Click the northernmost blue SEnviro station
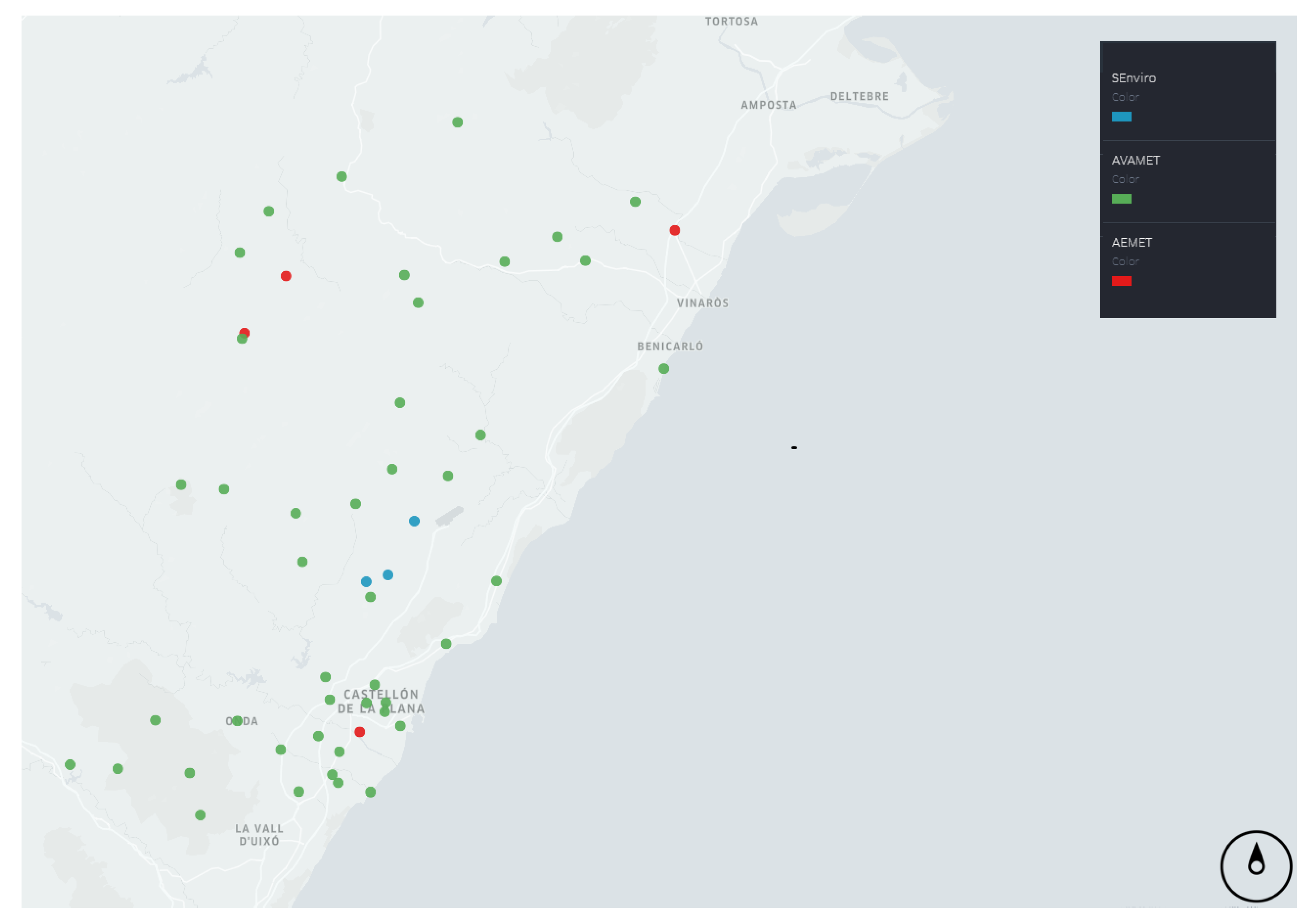This screenshot has width=1316, height=919. (x=414, y=521)
